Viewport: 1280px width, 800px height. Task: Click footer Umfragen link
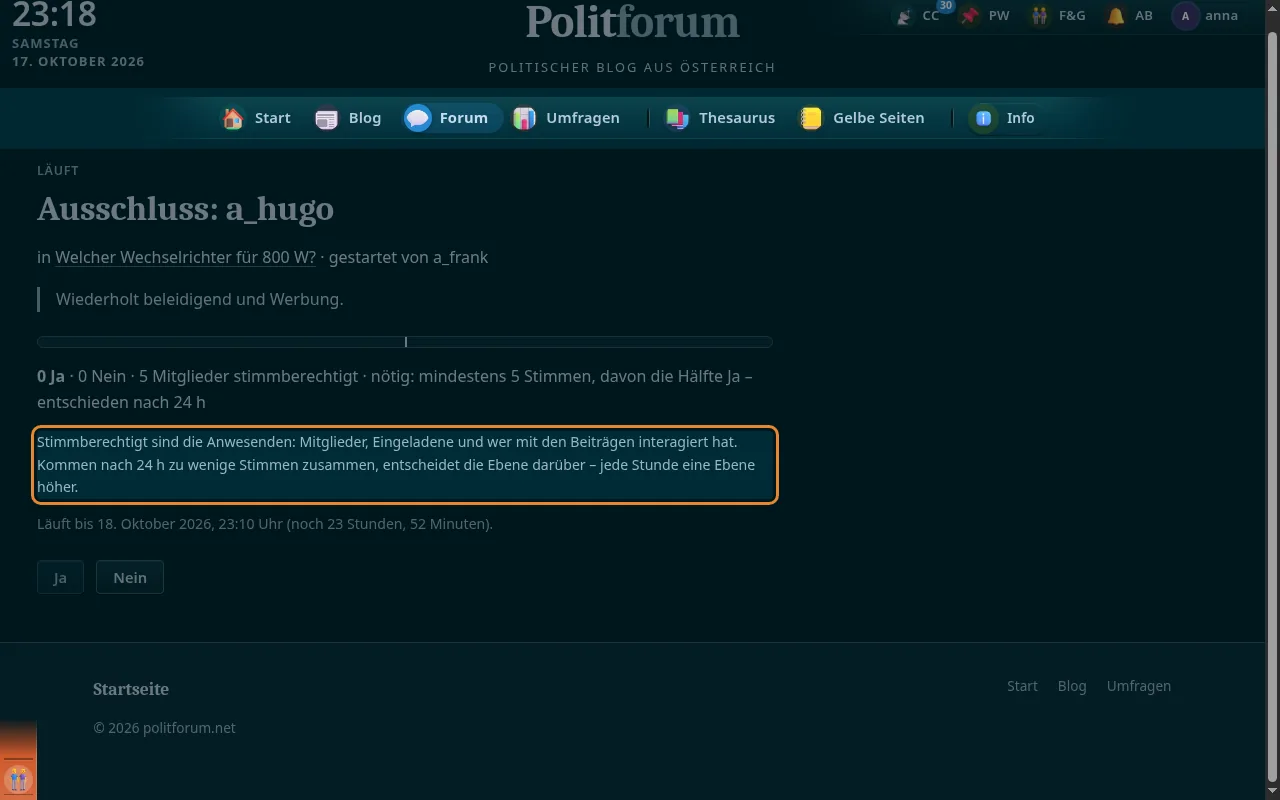[1138, 686]
